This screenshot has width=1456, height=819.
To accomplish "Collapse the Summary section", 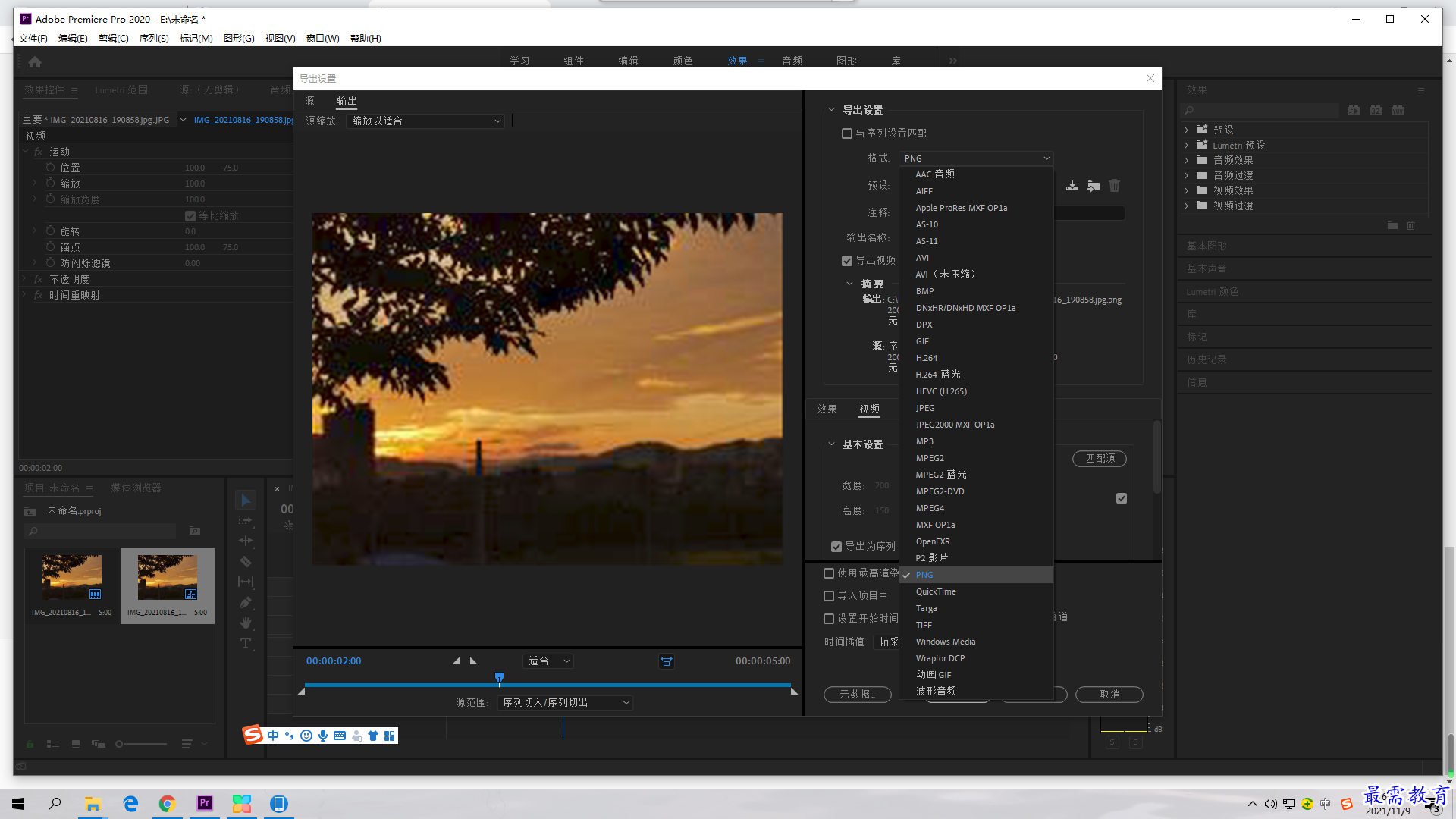I will [x=849, y=284].
